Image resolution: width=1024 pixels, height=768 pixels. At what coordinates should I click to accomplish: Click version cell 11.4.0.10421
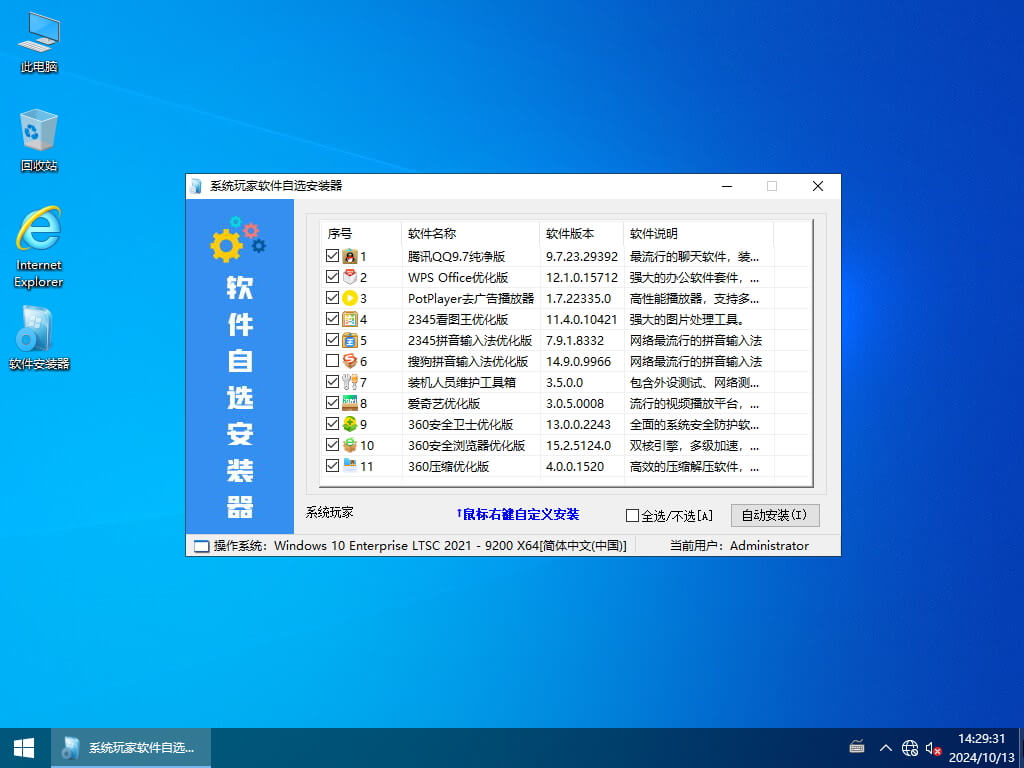(x=581, y=319)
